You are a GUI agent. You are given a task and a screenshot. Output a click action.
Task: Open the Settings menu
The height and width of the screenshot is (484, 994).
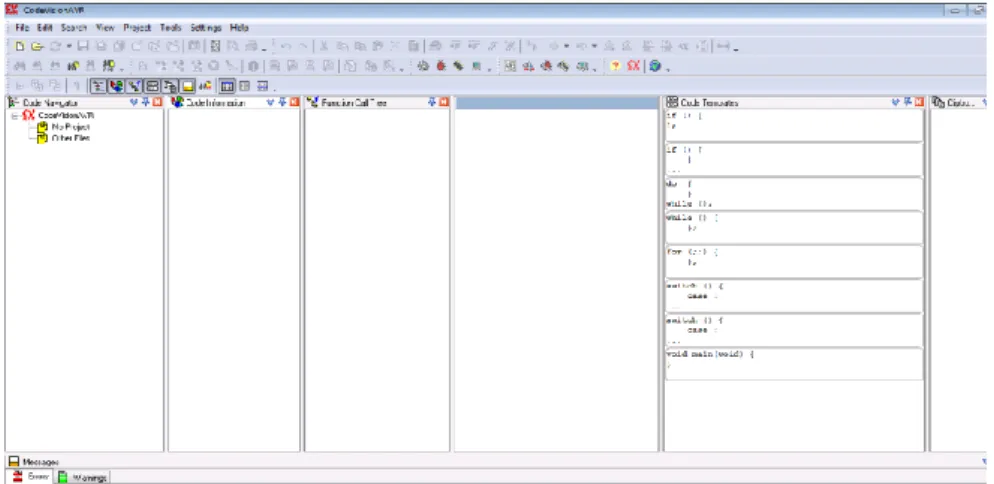click(206, 28)
